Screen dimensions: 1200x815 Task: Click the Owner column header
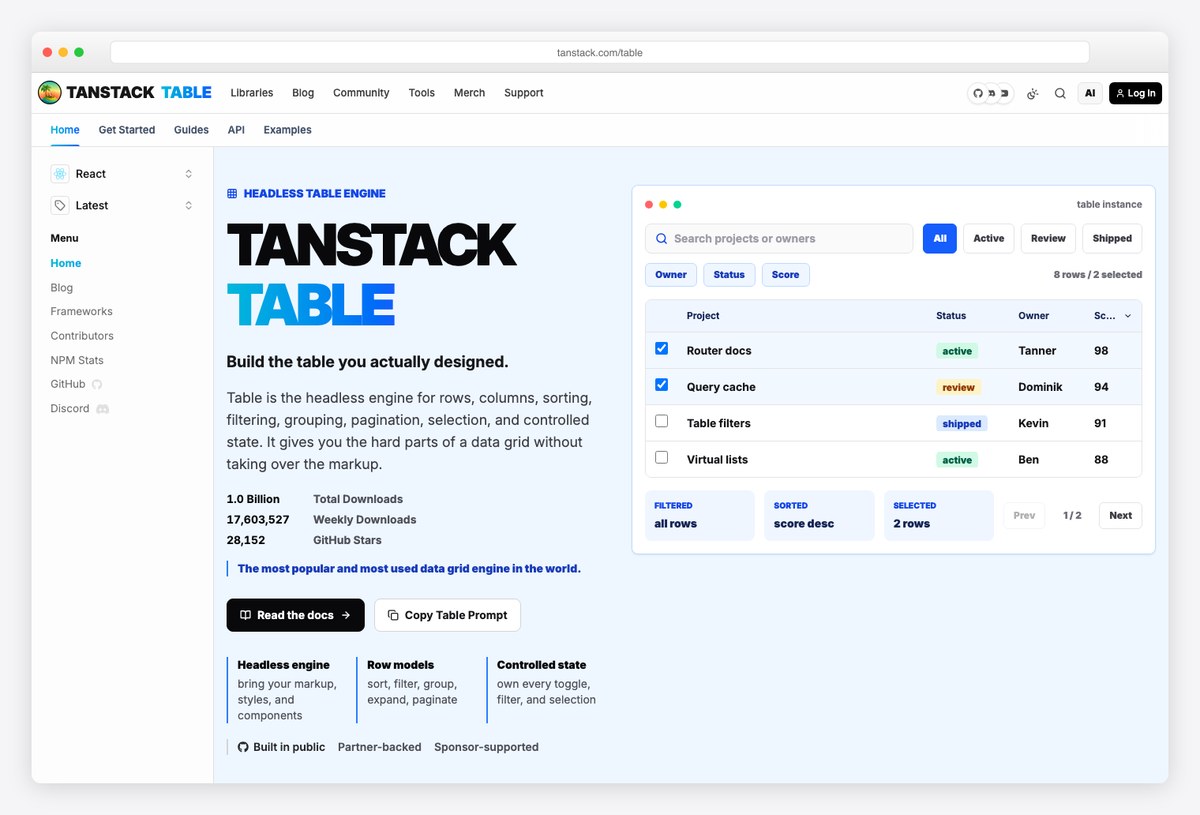pyautogui.click(x=1034, y=316)
